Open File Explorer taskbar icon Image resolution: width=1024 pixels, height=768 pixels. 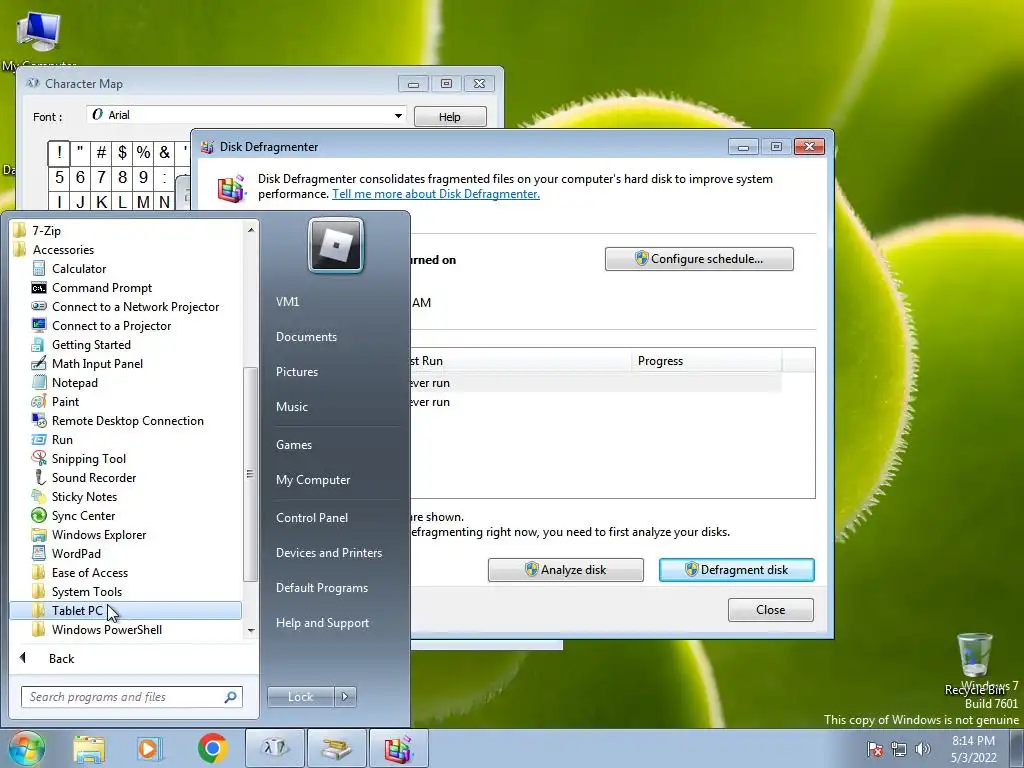[89, 748]
